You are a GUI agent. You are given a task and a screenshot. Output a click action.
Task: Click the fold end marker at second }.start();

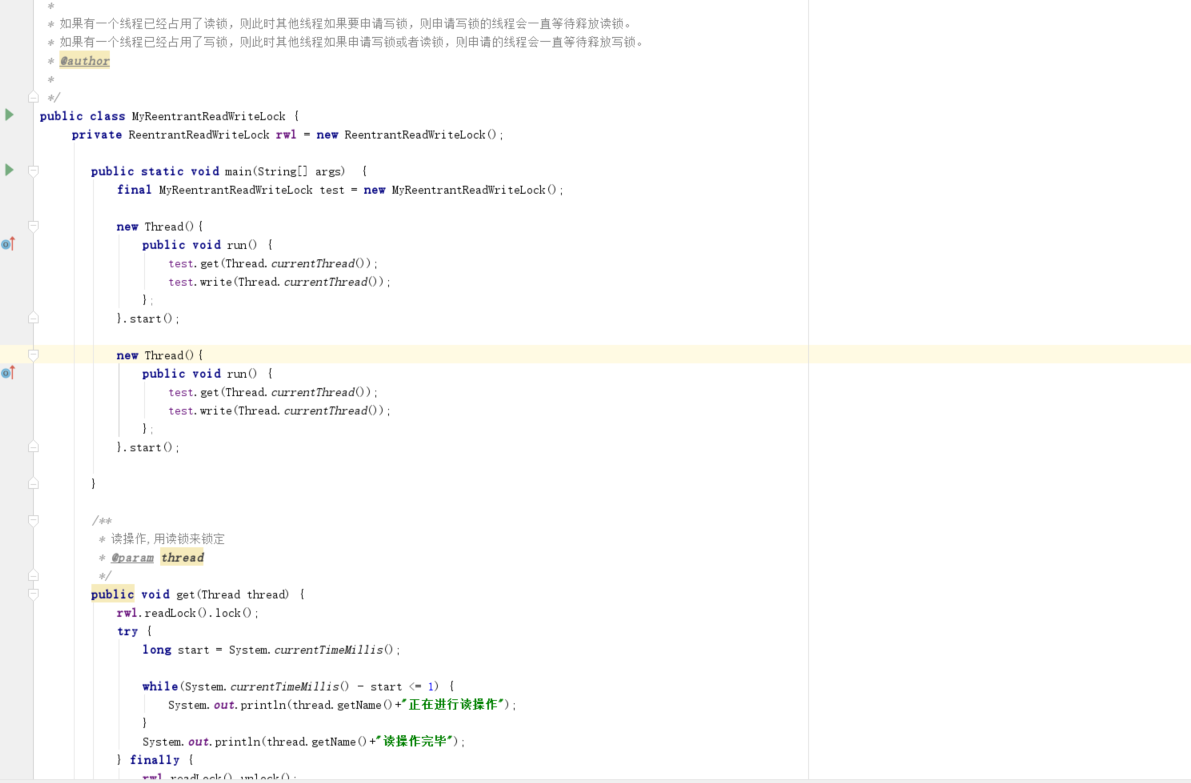pos(33,447)
